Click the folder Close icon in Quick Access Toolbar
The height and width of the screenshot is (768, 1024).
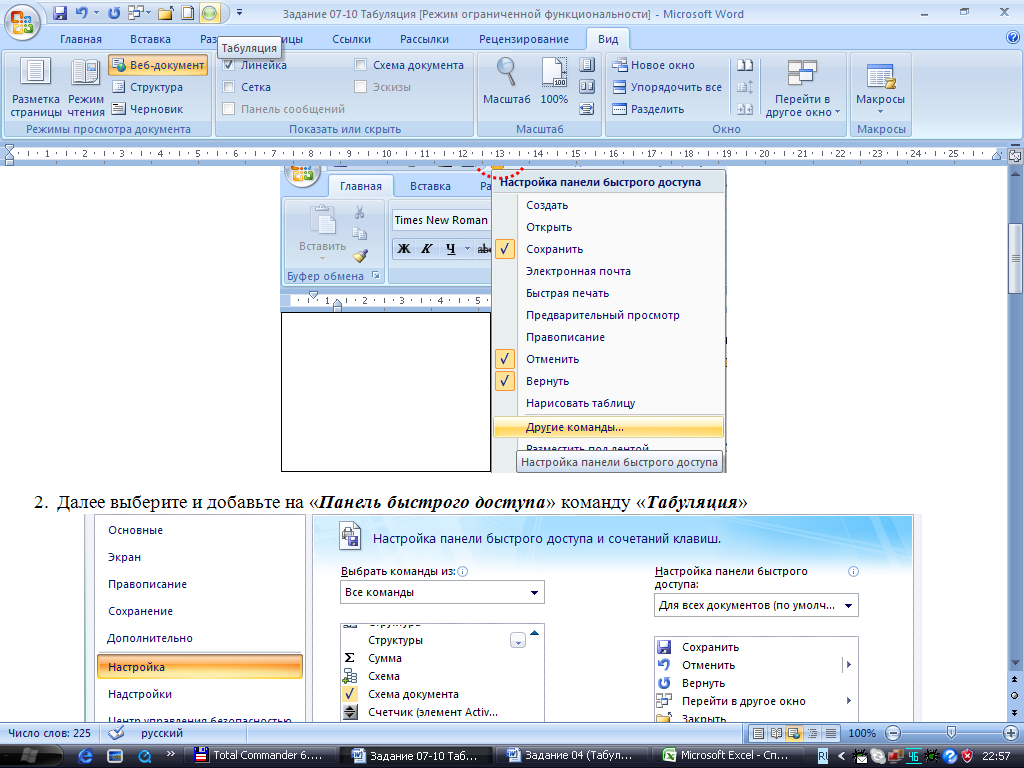(166, 12)
